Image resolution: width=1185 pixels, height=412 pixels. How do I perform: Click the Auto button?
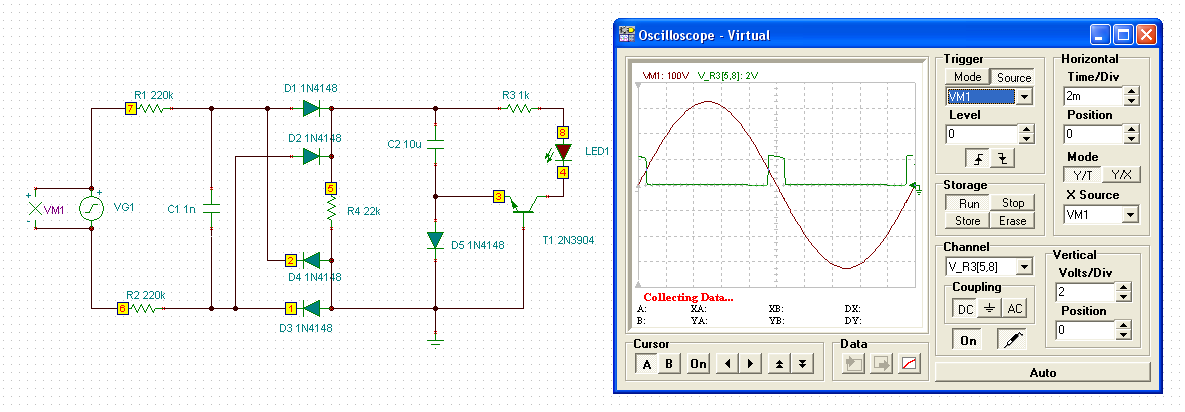pos(1042,373)
